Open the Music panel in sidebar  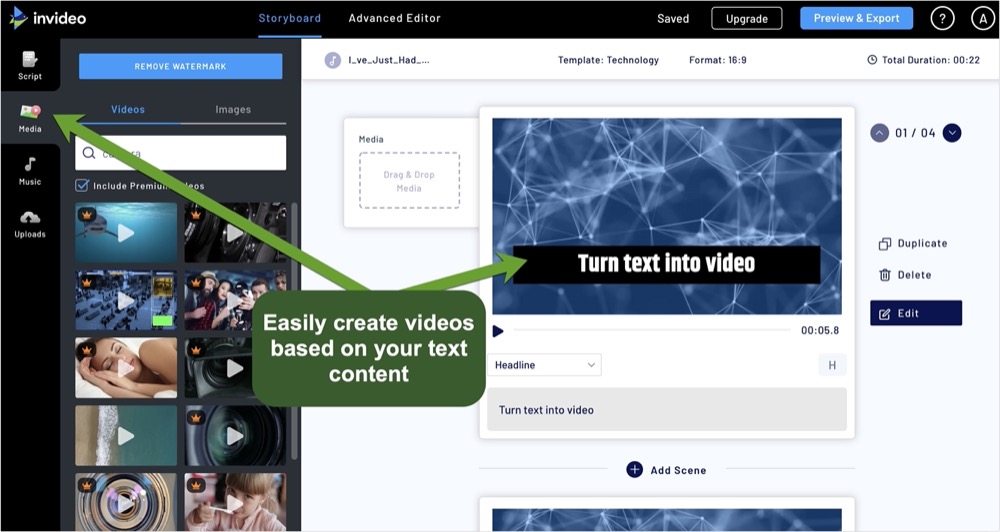coord(30,171)
